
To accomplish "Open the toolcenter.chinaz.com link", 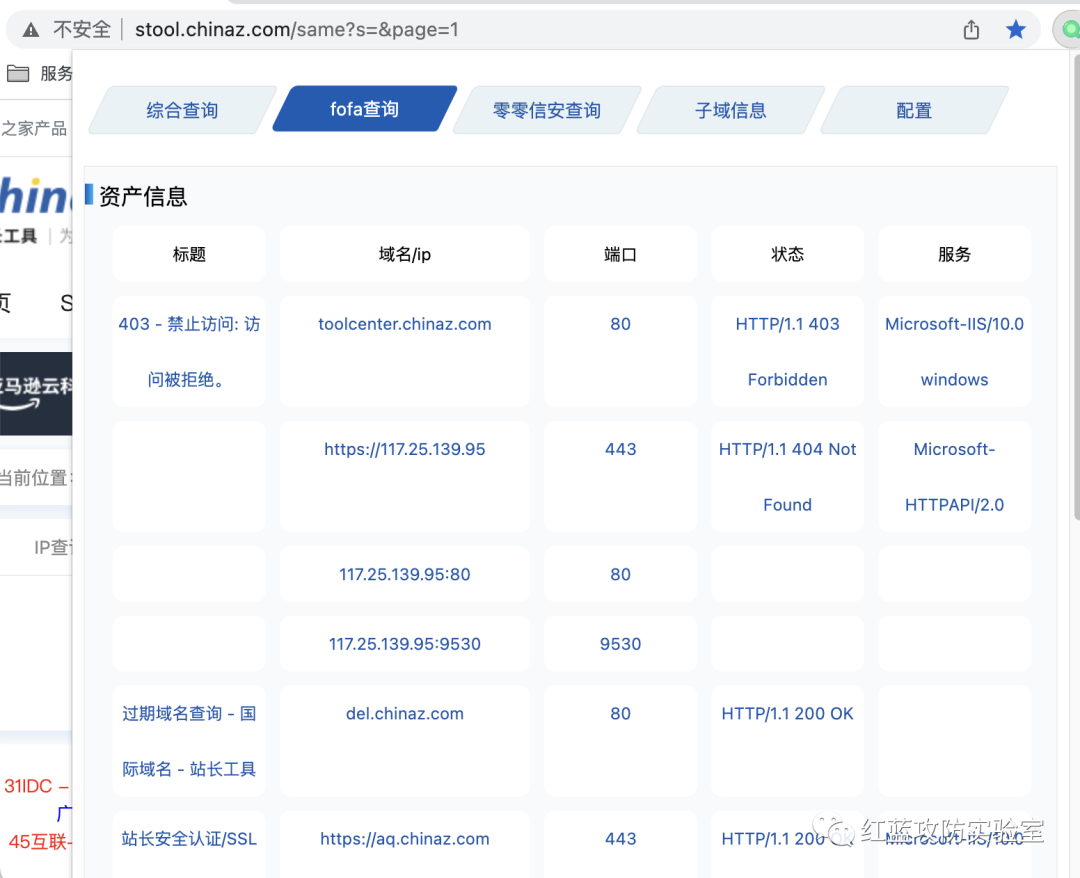I will coord(405,324).
